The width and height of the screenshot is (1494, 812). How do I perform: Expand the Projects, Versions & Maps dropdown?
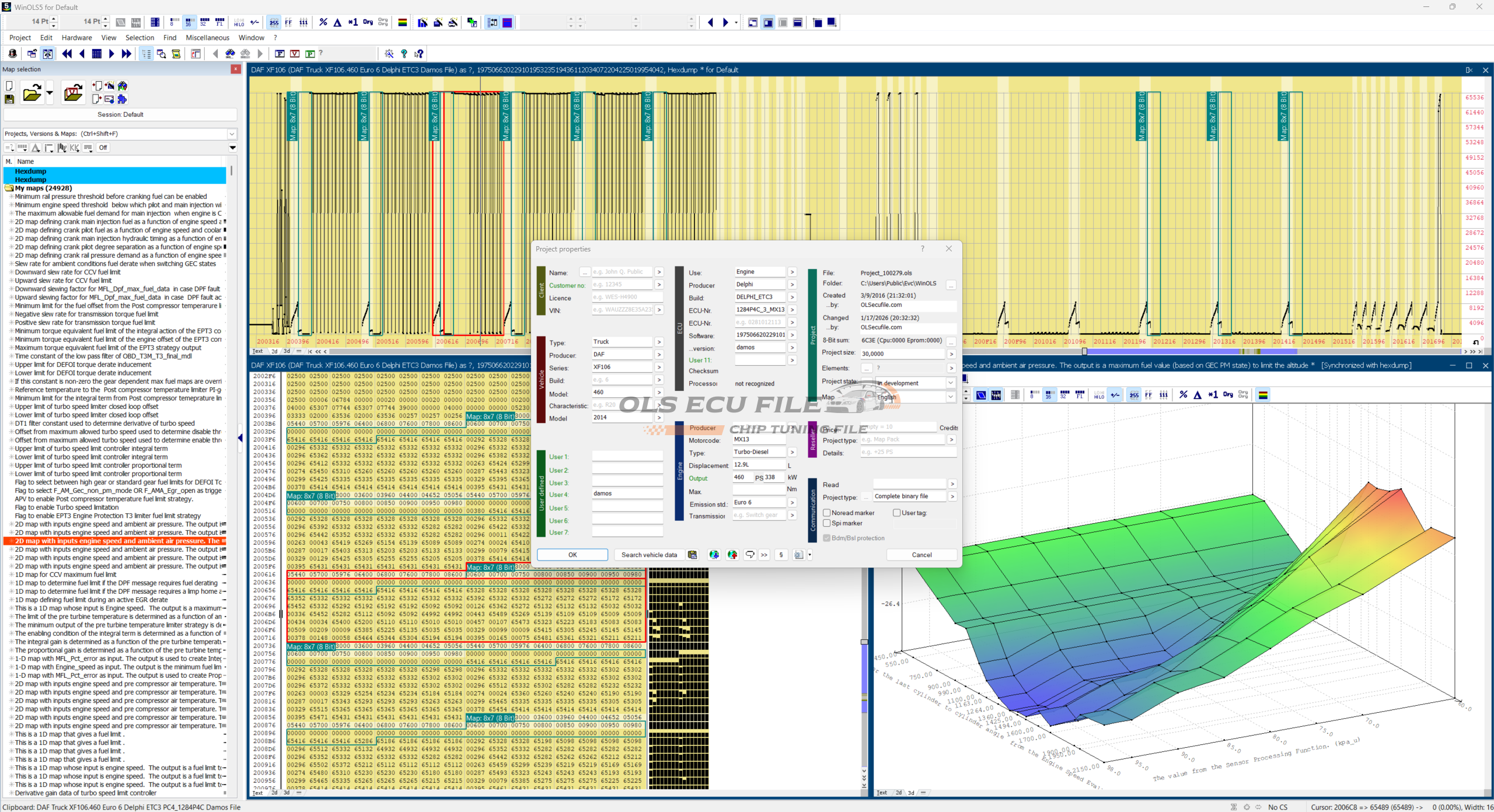232,134
